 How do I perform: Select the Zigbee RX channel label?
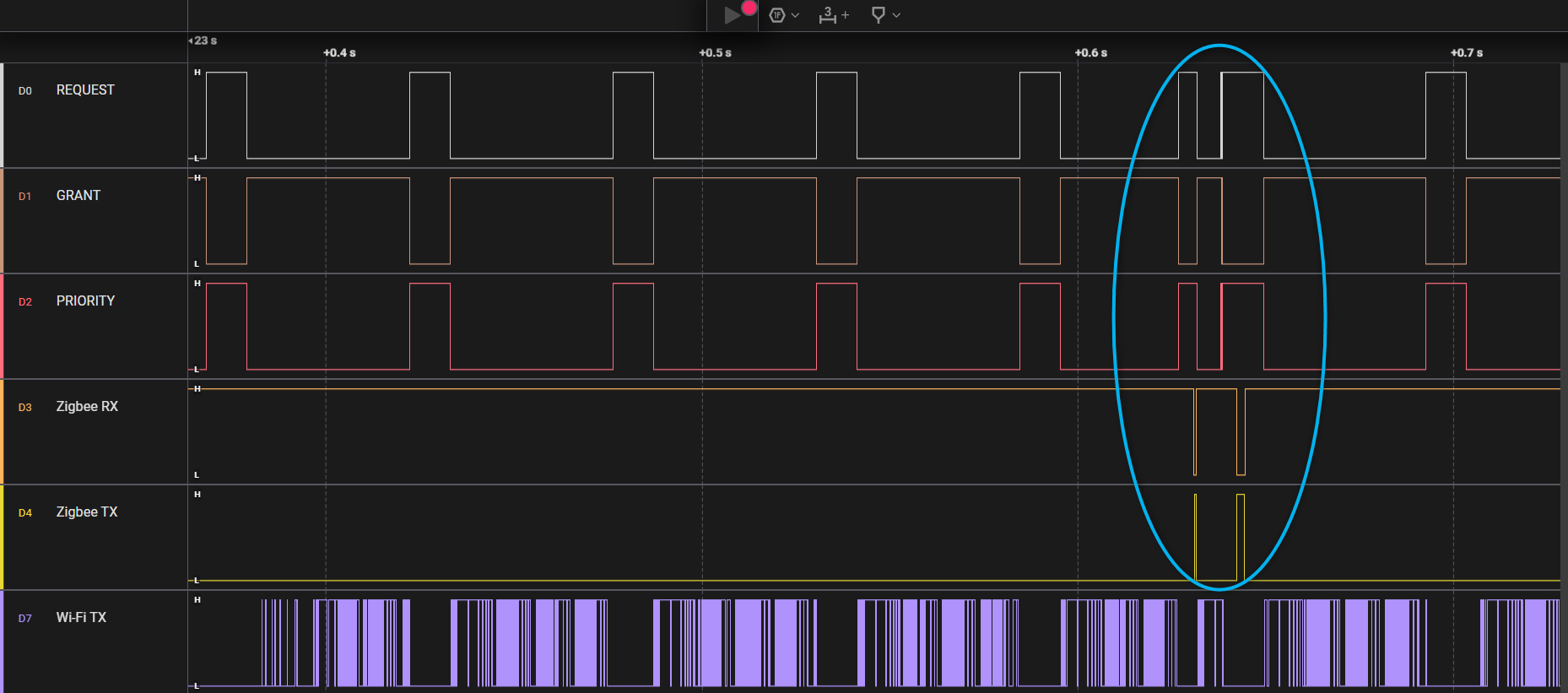coord(87,407)
